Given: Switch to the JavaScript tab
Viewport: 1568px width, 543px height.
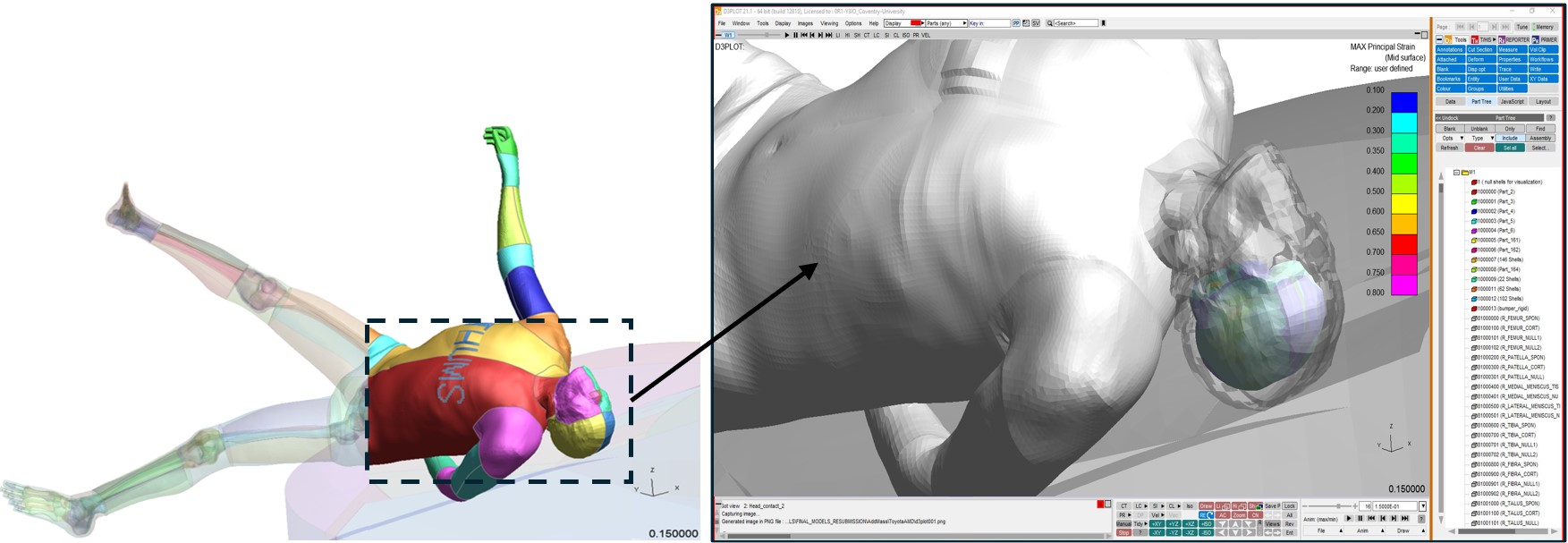Looking at the screenshot, I should [1512, 101].
